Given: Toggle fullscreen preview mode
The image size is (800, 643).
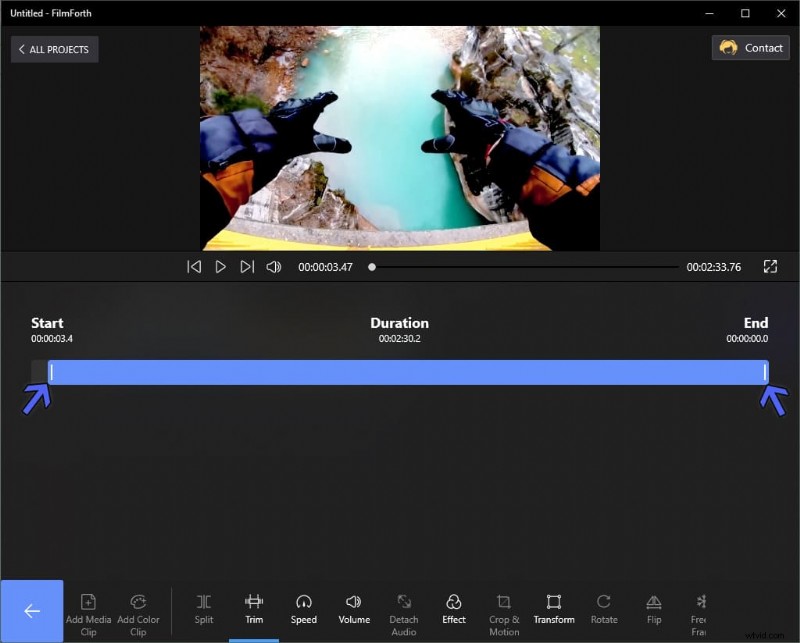Looking at the screenshot, I should [770, 266].
